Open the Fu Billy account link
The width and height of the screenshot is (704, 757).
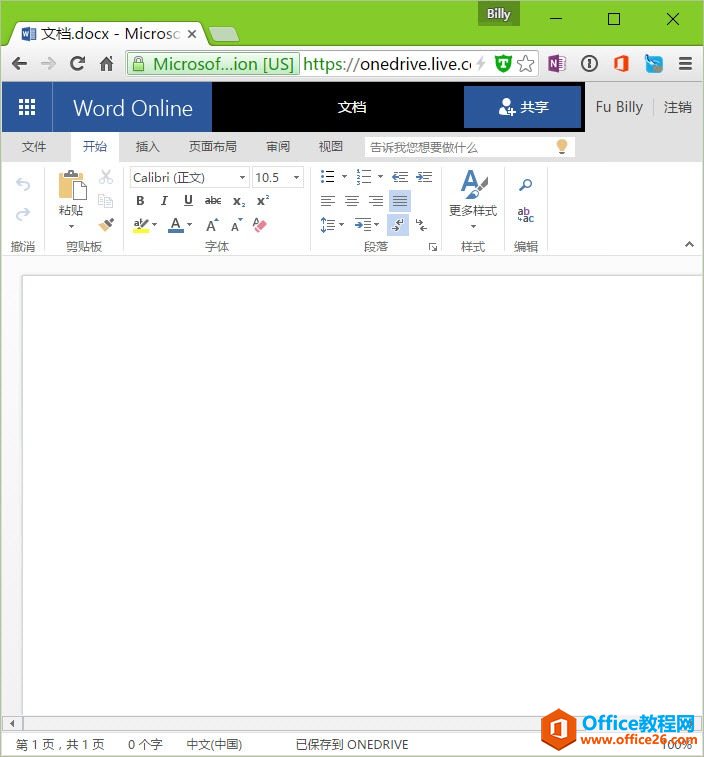coord(619,107)
